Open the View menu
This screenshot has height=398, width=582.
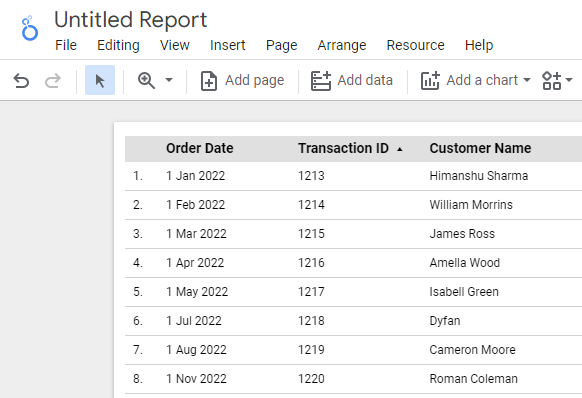pos(175,45)
